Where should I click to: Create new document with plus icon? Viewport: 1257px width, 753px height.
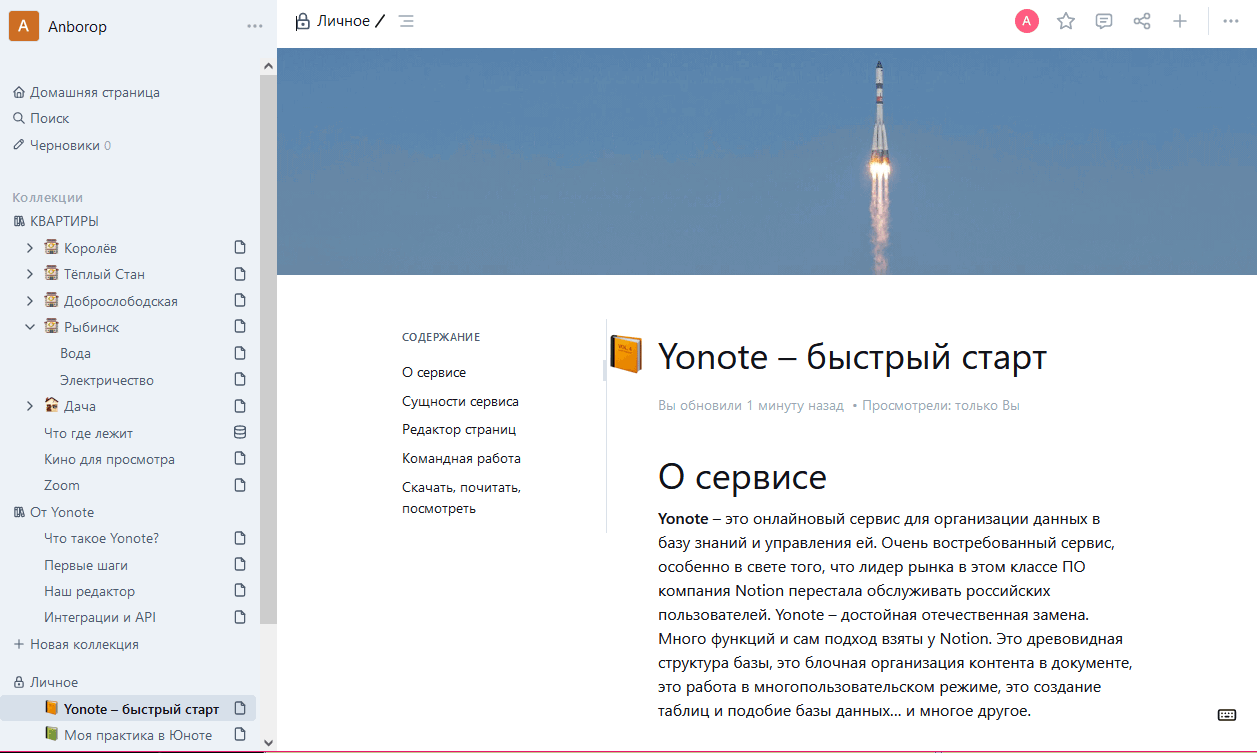pos(1180,21)
